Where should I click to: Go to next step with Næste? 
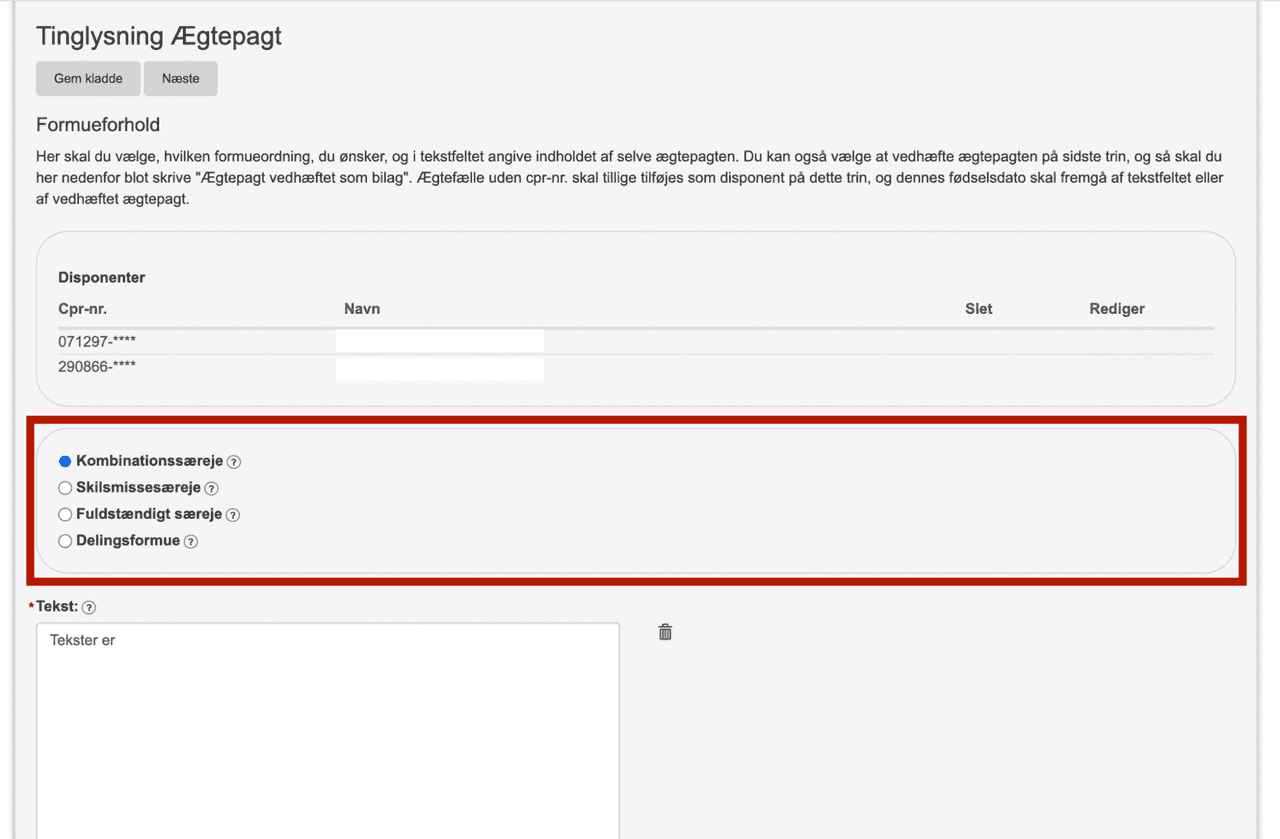(x=180, y=79)
